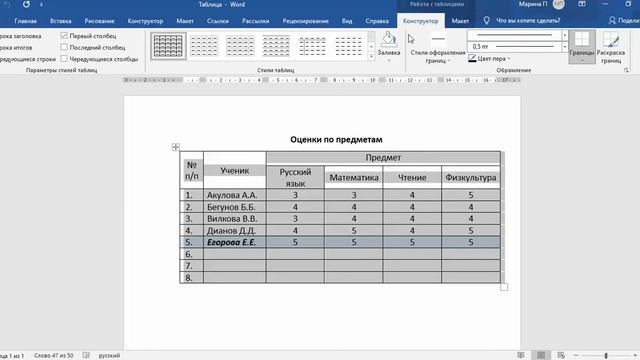Select the sixth table style thumbnail

coord(349,46)
